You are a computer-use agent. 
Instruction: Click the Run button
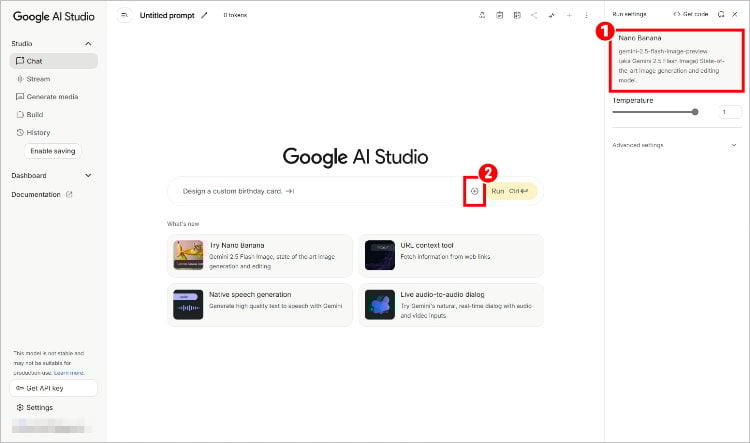pos(511,191)
